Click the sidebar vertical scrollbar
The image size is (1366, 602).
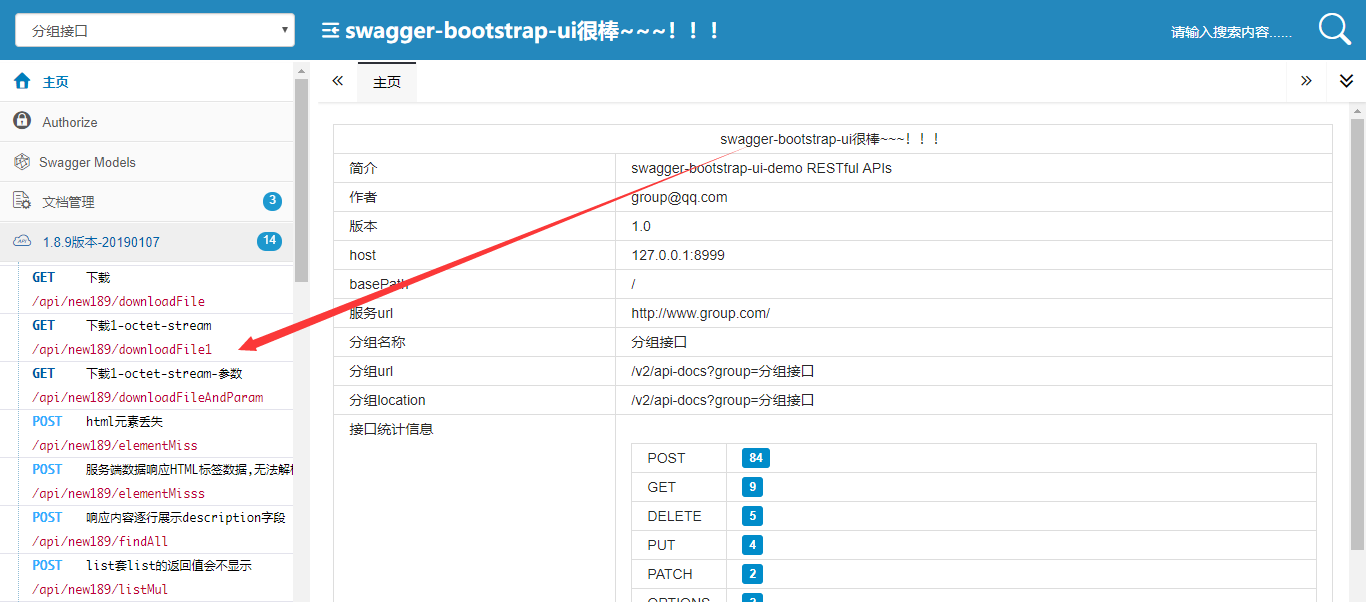tap(301, 181)
